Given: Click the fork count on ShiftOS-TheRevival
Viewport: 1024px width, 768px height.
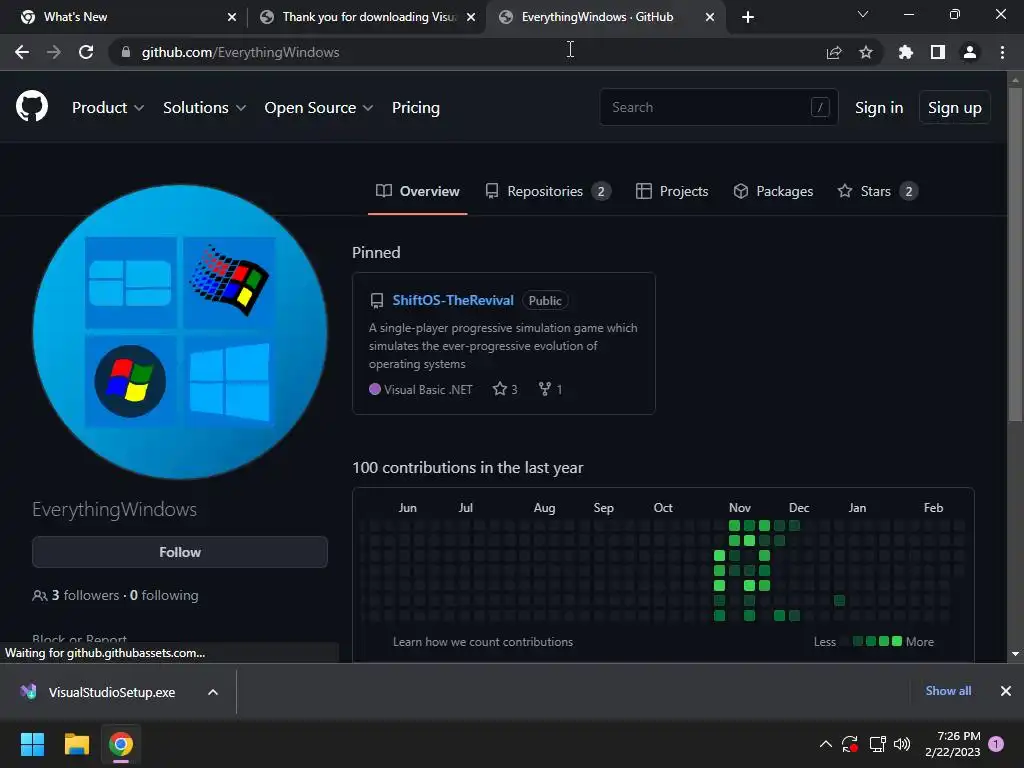Looking at the screenshot, I should pos(550,389).
